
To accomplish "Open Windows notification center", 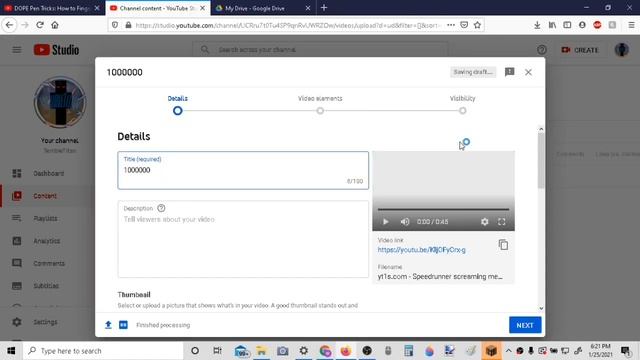I will pos(626,351).
